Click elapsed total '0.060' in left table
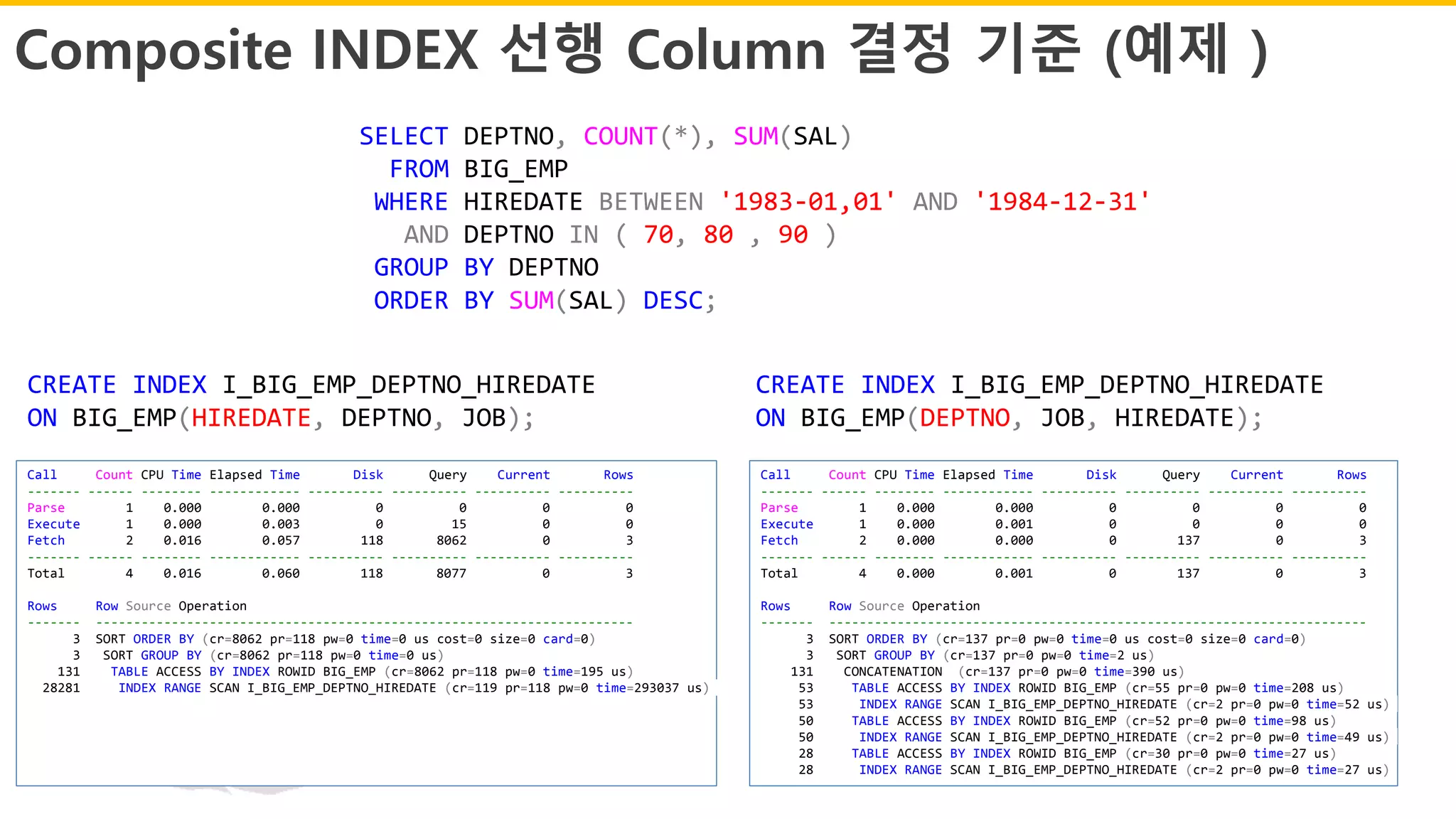Screen dimensions: 1456x819 tap(281, 573)
